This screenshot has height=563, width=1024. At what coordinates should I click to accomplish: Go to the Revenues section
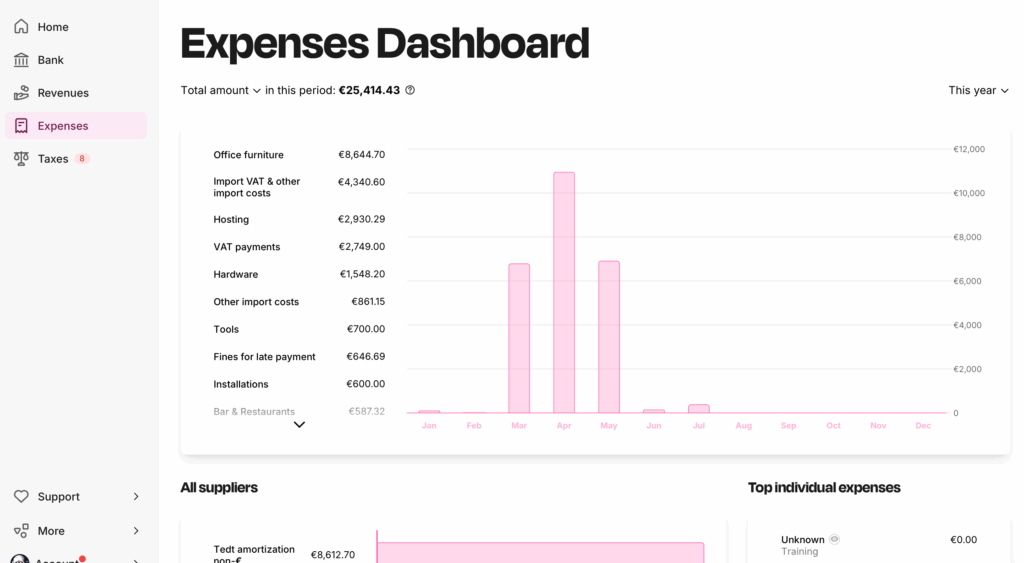(x=63, y=93)
